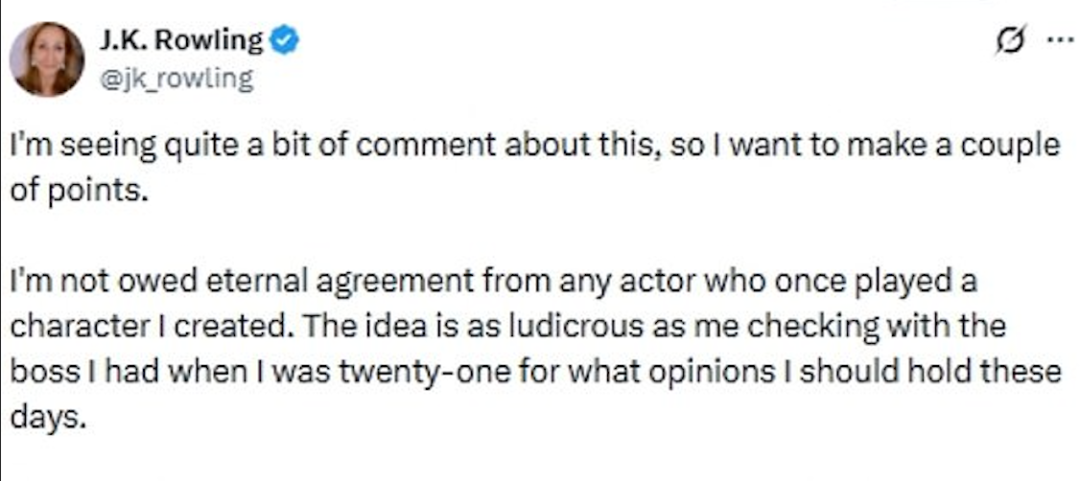Open the three-dot more options menu

coord(1056,41)
